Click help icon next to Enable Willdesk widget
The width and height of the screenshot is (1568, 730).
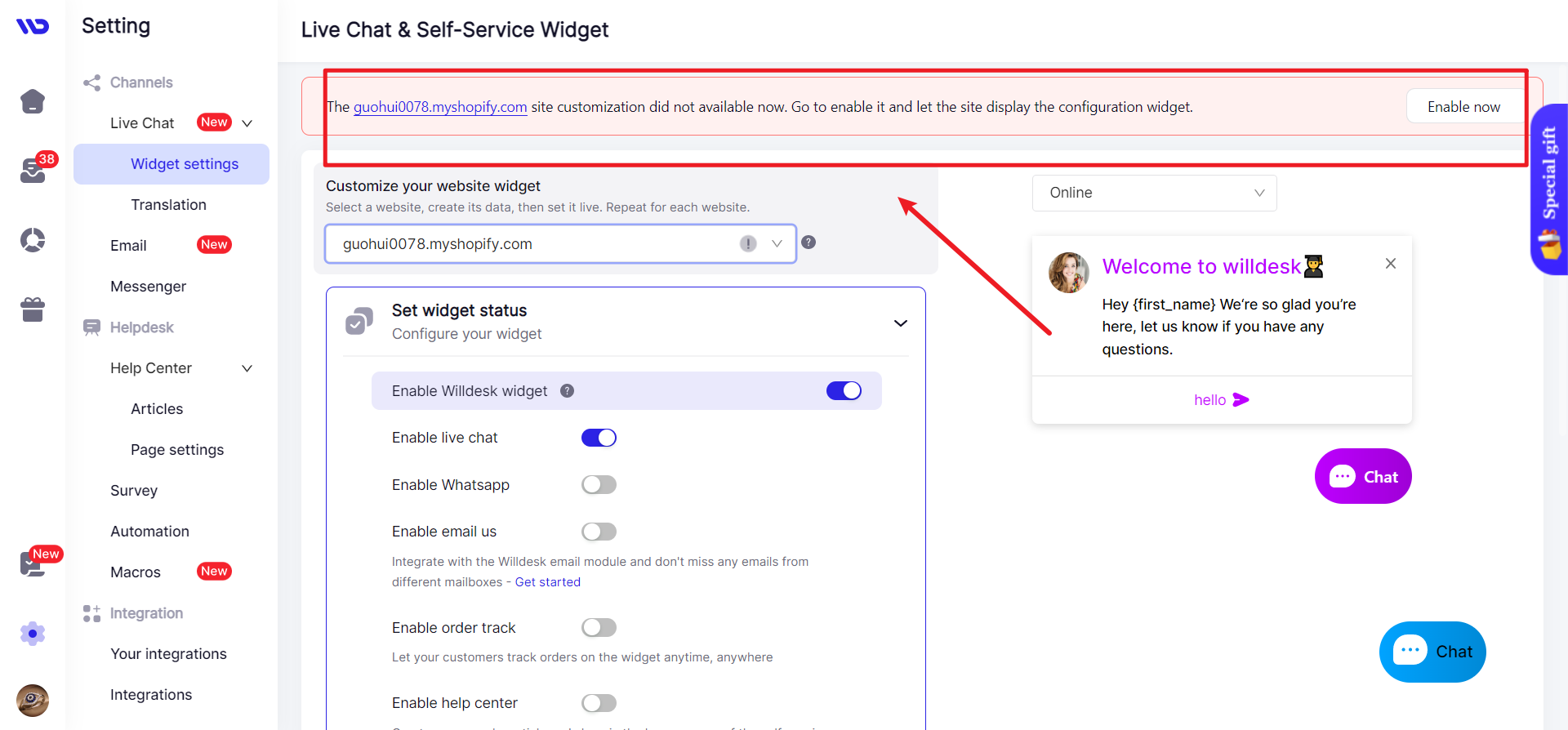pos(568,391)
